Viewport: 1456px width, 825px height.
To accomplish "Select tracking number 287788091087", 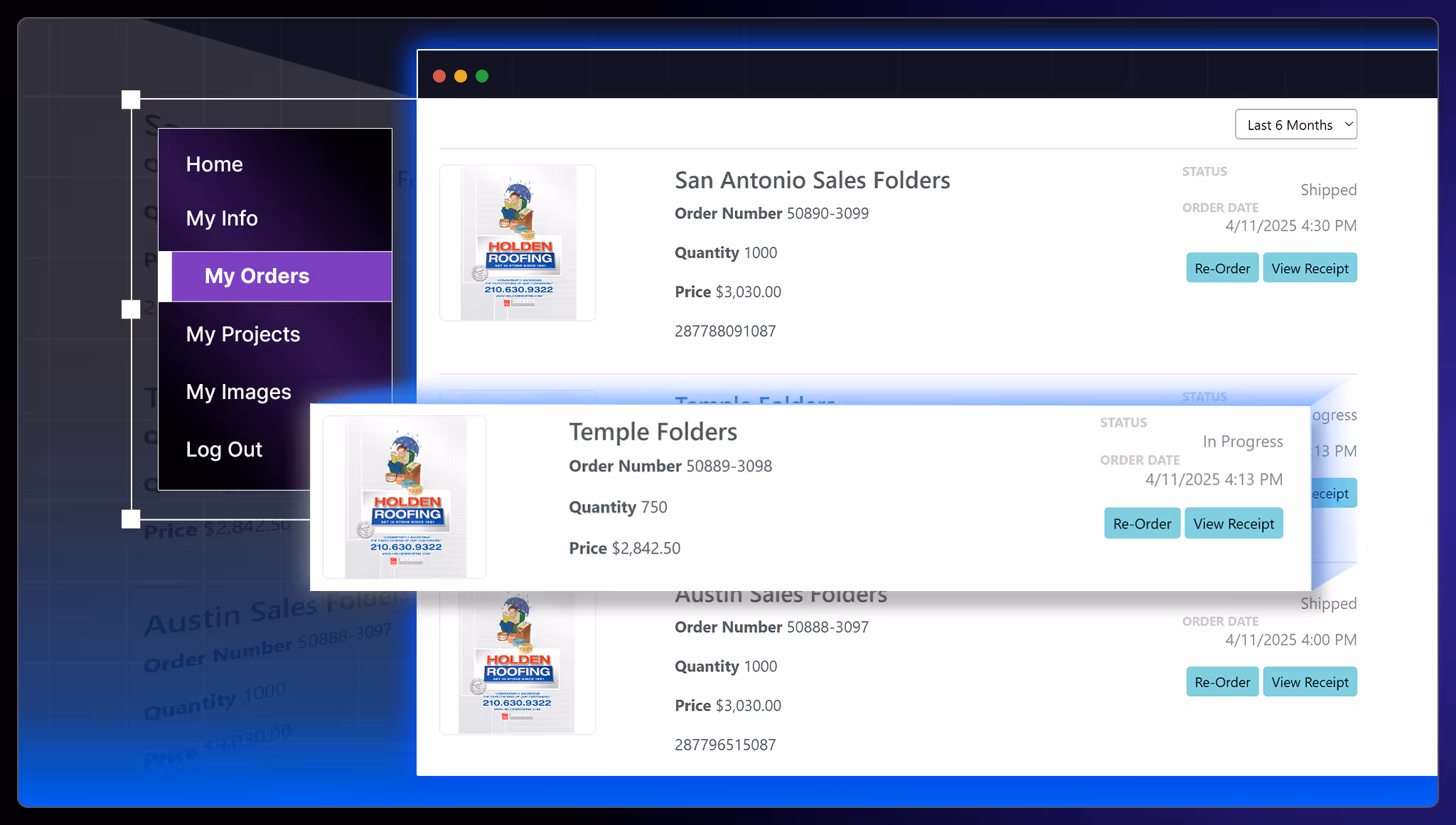I will (725, 331).
